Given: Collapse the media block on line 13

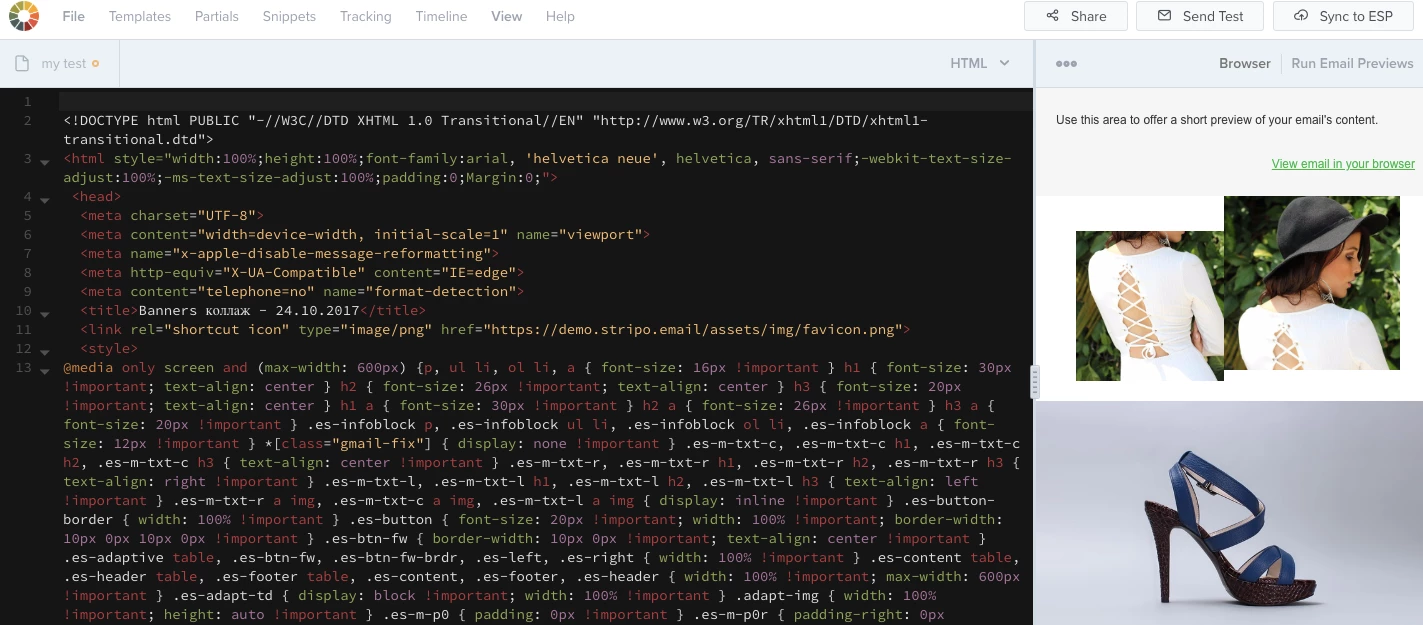Looking at the screenshot, I should 45,371.
